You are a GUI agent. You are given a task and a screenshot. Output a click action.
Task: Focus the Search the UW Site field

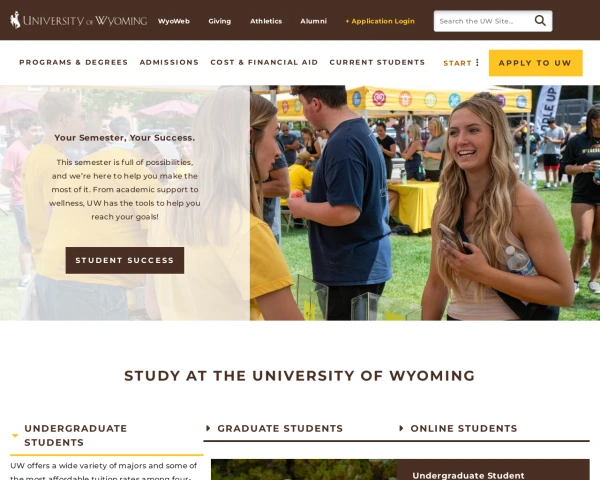click(484, 21)
